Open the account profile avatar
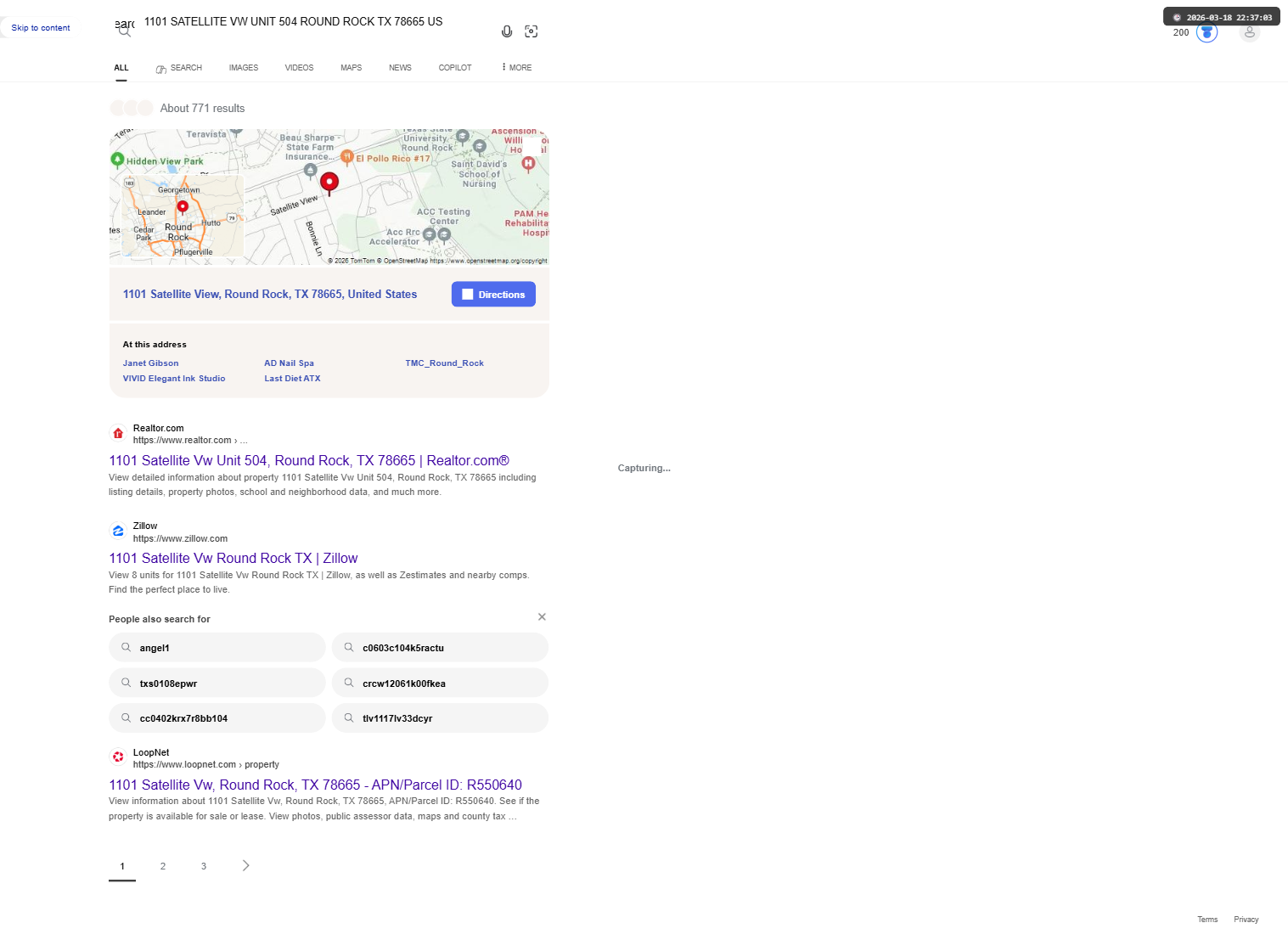 [1249, 32]
